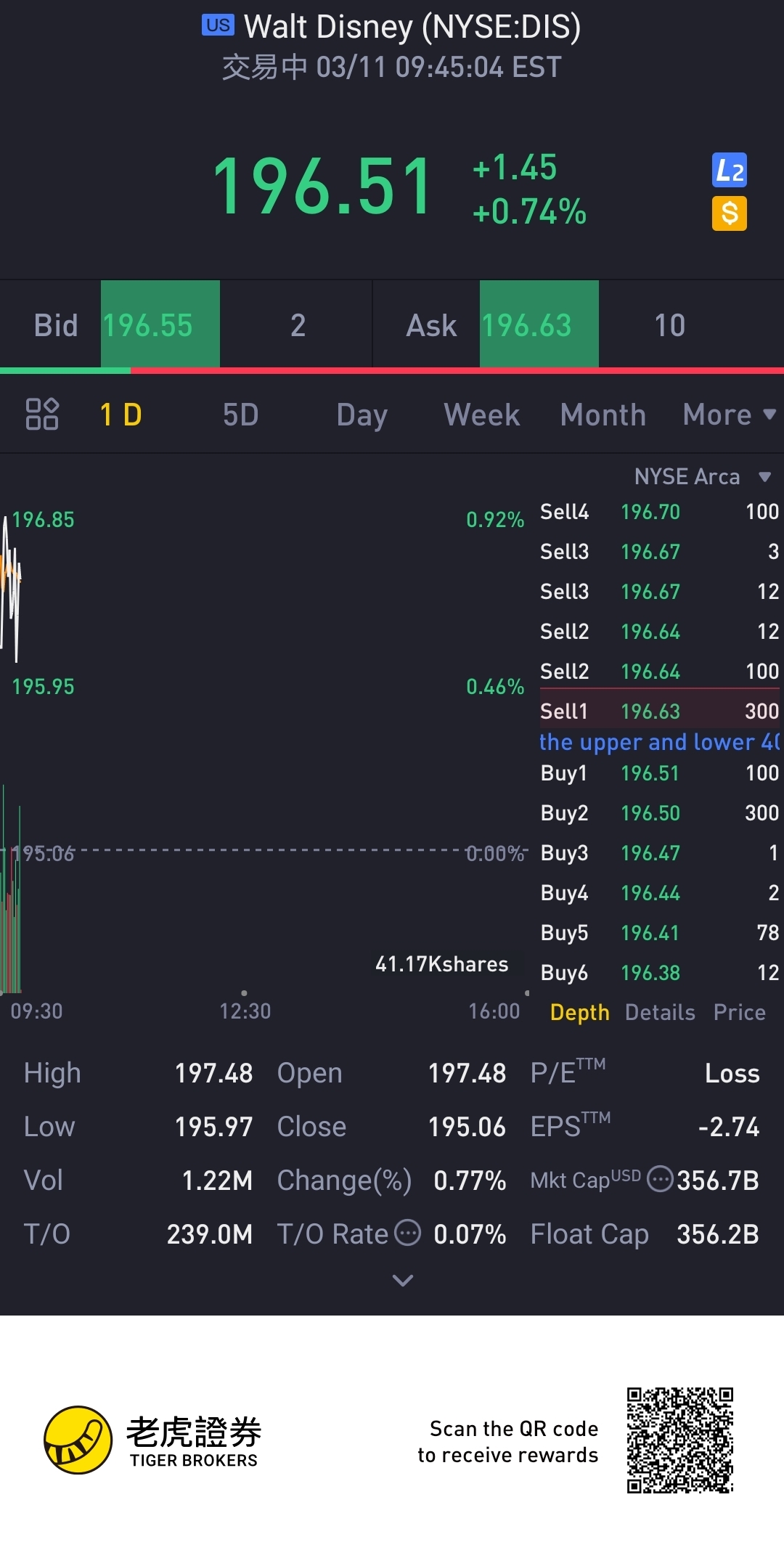This screenshot has width=784, height=1566.
Task: Tap the upper and lower 40 link
Action: click(659, 741)
